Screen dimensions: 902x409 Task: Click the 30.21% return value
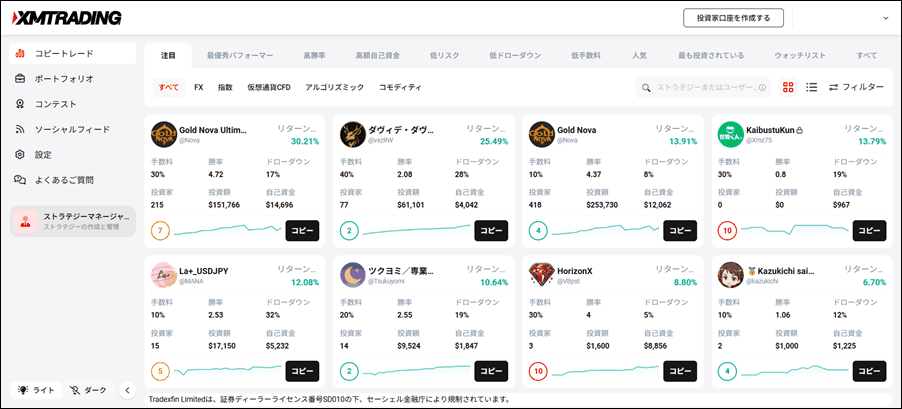(304, 142)
